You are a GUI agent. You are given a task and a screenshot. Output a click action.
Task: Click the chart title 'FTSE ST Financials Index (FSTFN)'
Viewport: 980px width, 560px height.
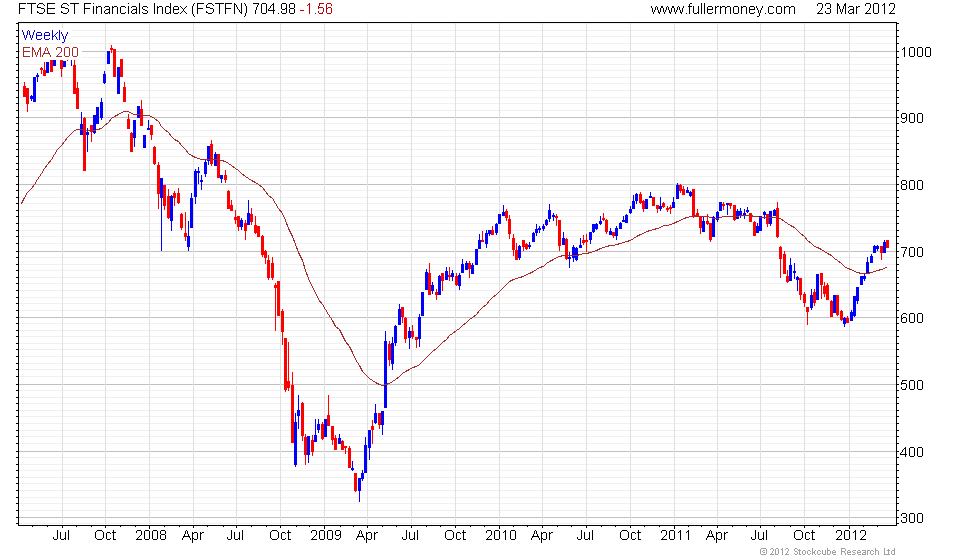pyautogui.click(x=132, y=9)
